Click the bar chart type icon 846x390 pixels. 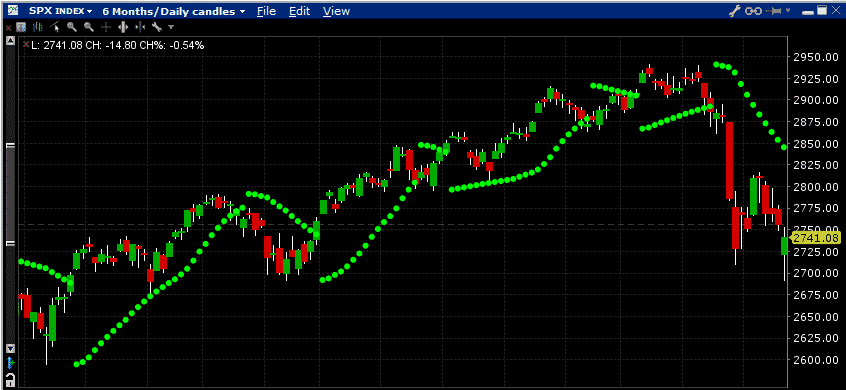(x=38, y=26)
